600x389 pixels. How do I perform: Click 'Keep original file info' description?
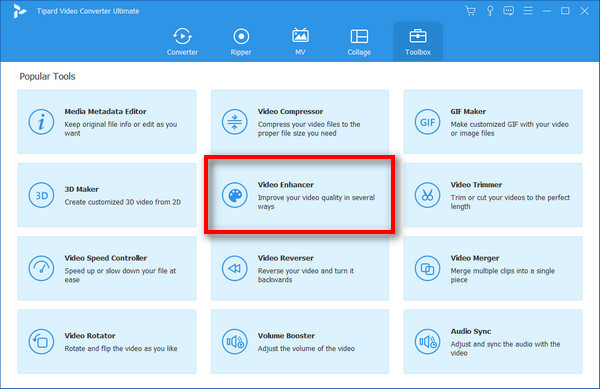[121, 129]
